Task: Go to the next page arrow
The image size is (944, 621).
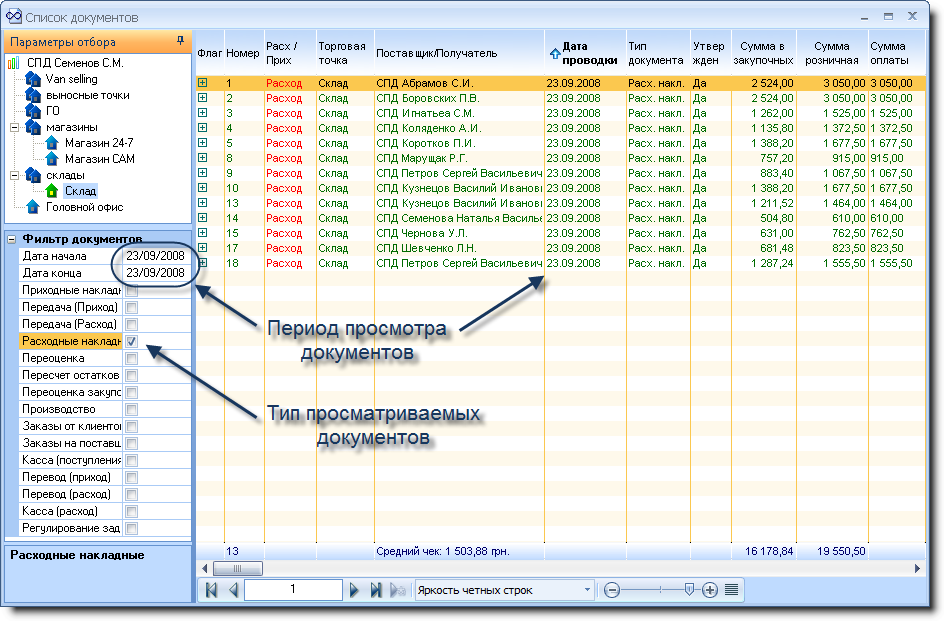Action: tap(354, 590)
